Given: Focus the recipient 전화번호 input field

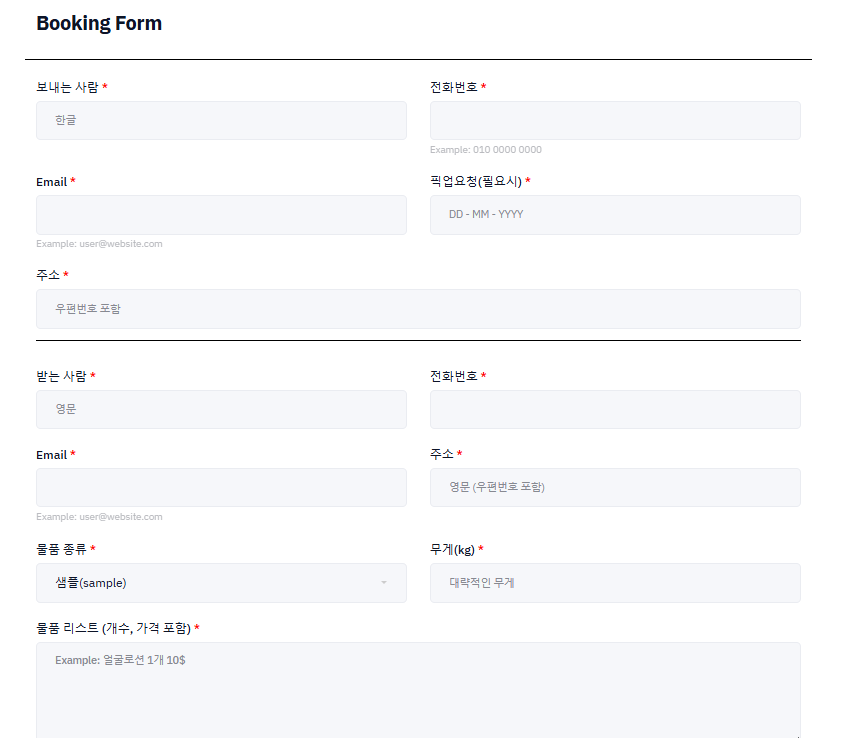Looking at the screenshot, I should (615, 409).
